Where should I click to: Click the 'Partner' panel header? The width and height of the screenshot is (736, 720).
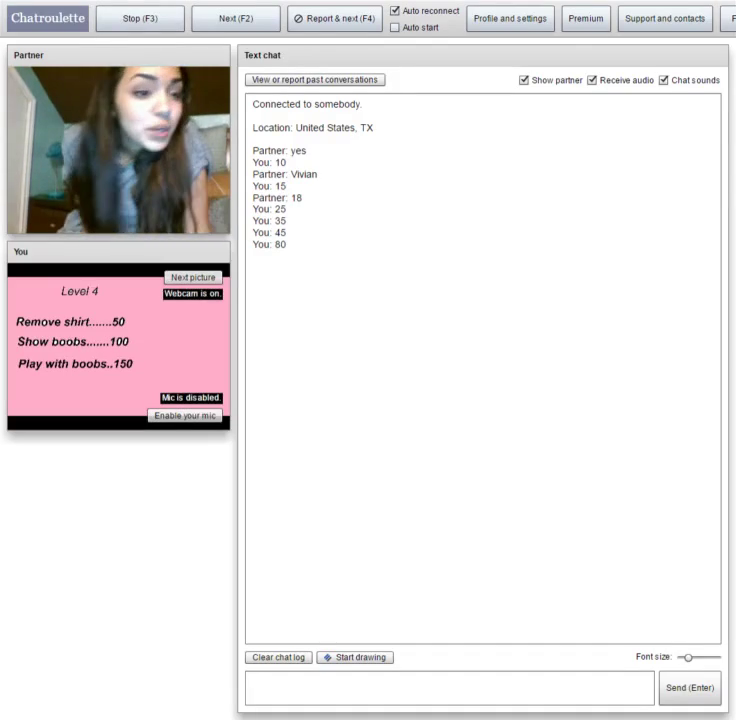coord(119,55)
